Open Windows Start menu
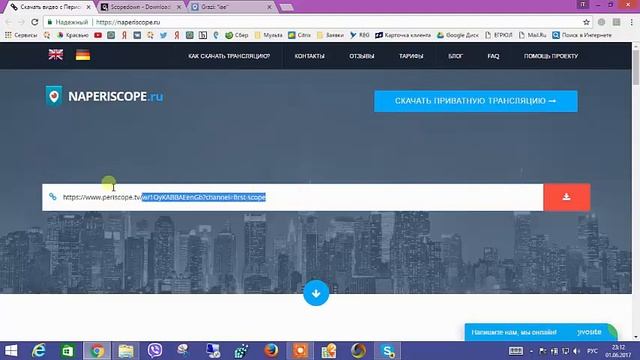The image size is (640, 360). coord(11,351)
